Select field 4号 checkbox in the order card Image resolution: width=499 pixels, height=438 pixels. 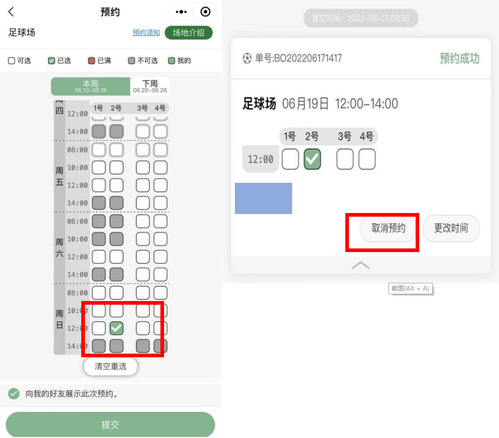pyautogui.click(x=367, y=159)
